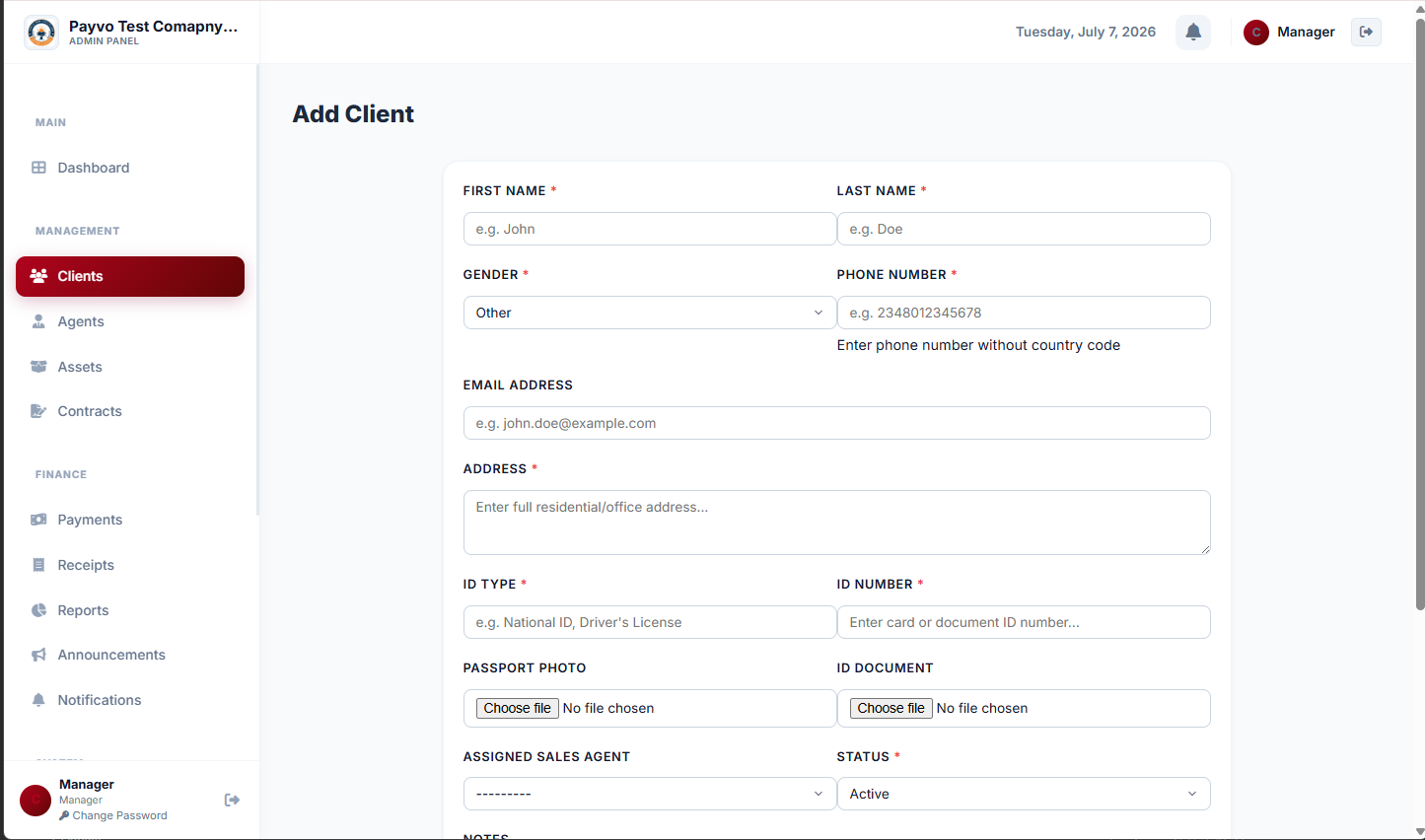Click the Clients people icon
This screenshot has height=840, width=1425.
(x=38, y=276)
